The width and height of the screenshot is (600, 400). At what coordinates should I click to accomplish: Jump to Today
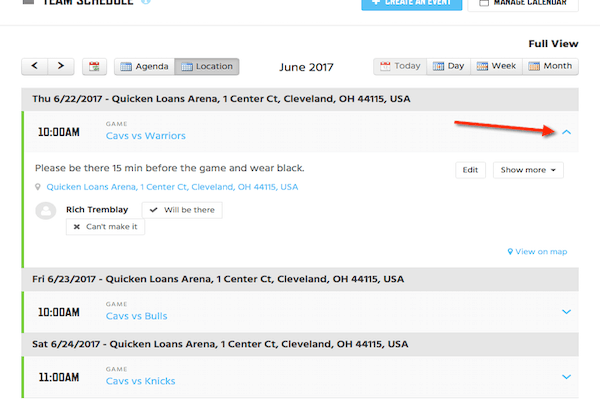400,67
